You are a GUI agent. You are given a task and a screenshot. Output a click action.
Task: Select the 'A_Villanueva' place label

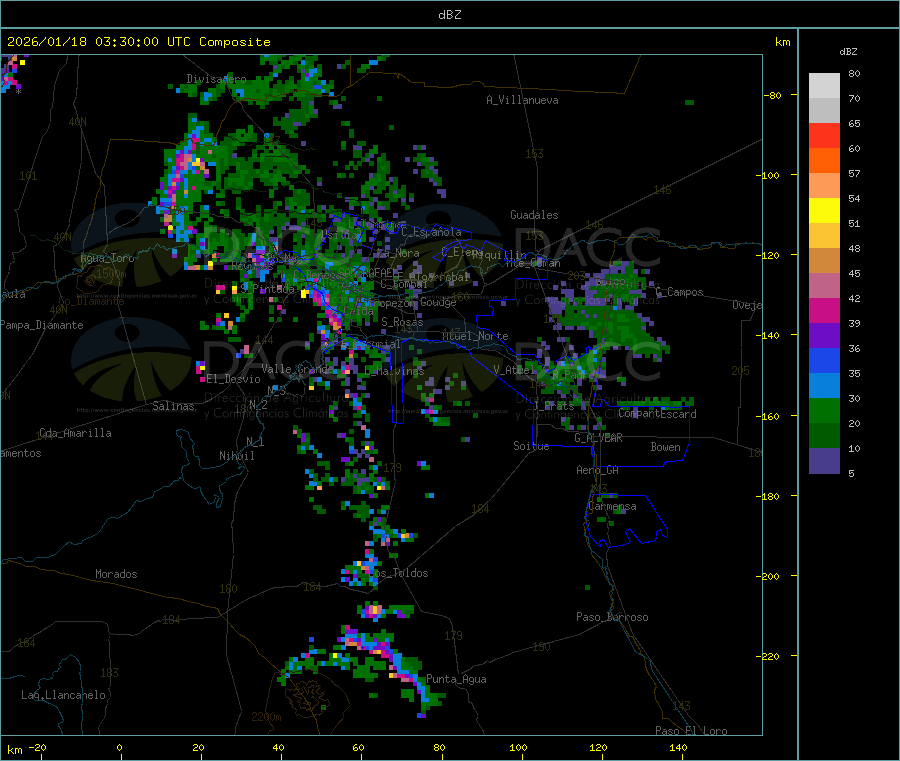tap(522, 100)
